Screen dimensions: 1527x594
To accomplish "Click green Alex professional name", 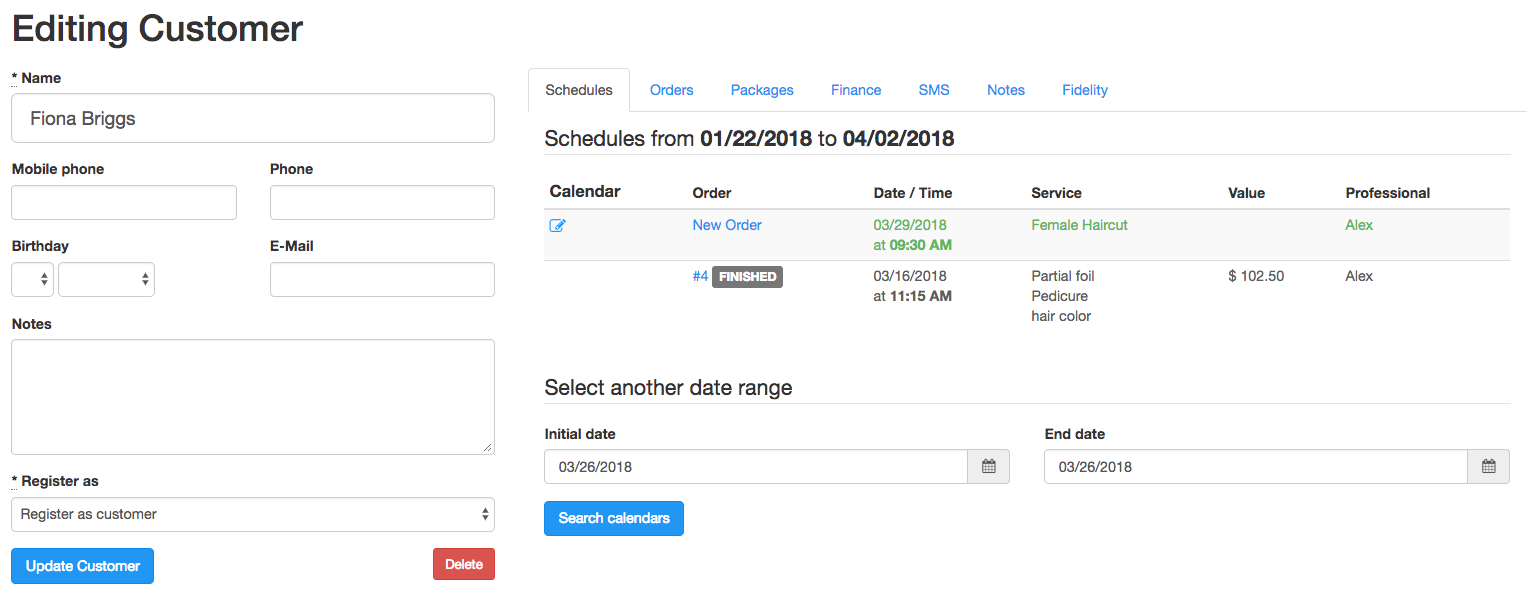I will pos(1359,225).
